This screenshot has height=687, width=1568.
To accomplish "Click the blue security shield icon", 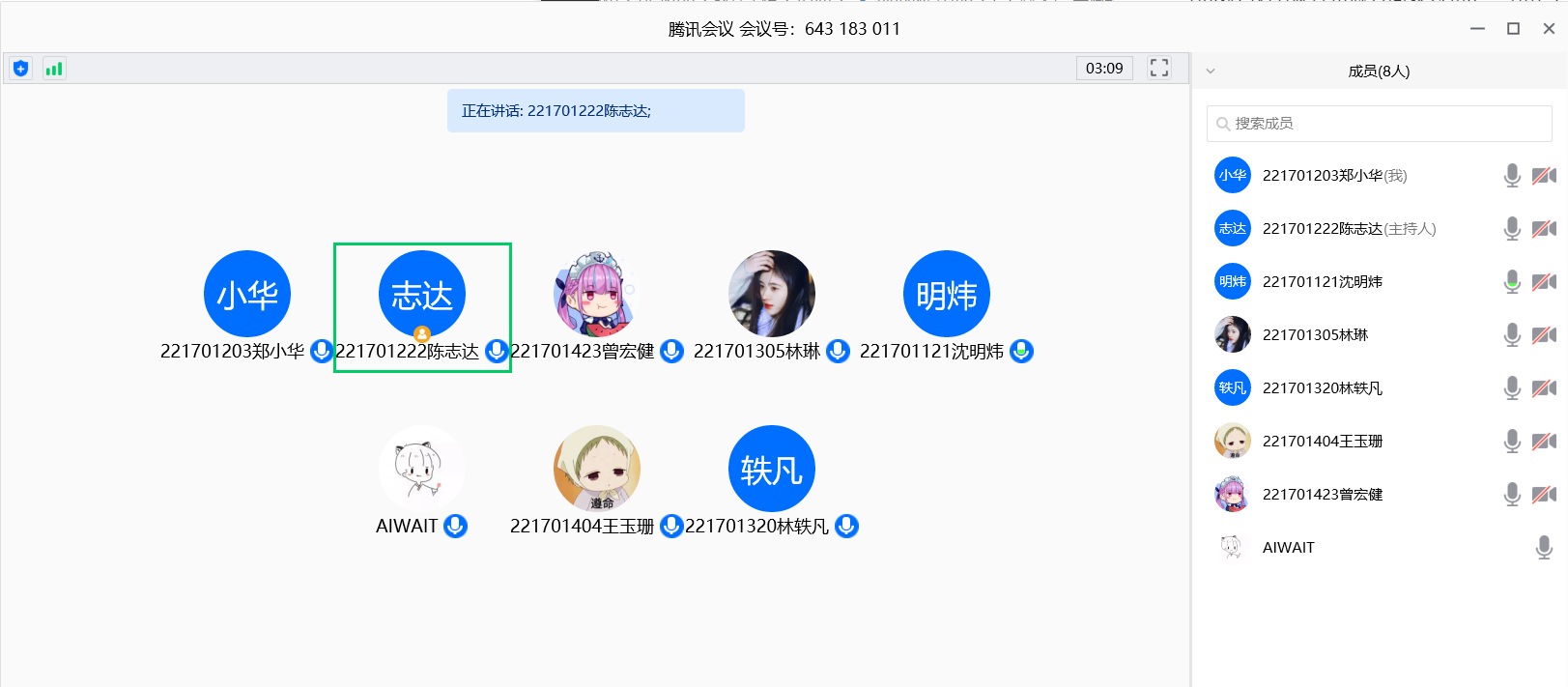I will click(x=20, y=69).
